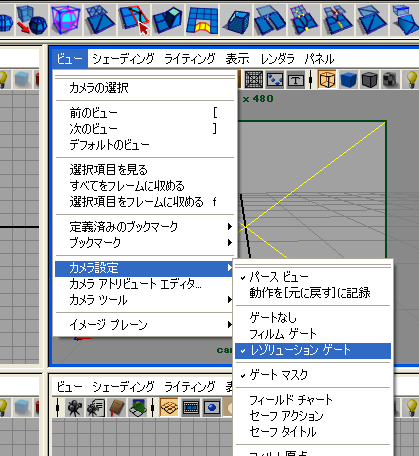The width and height of the screenshot is (419, 456).
Task: Expand the 定義済みのブックマーク submenu
Action: coord(144,227)
